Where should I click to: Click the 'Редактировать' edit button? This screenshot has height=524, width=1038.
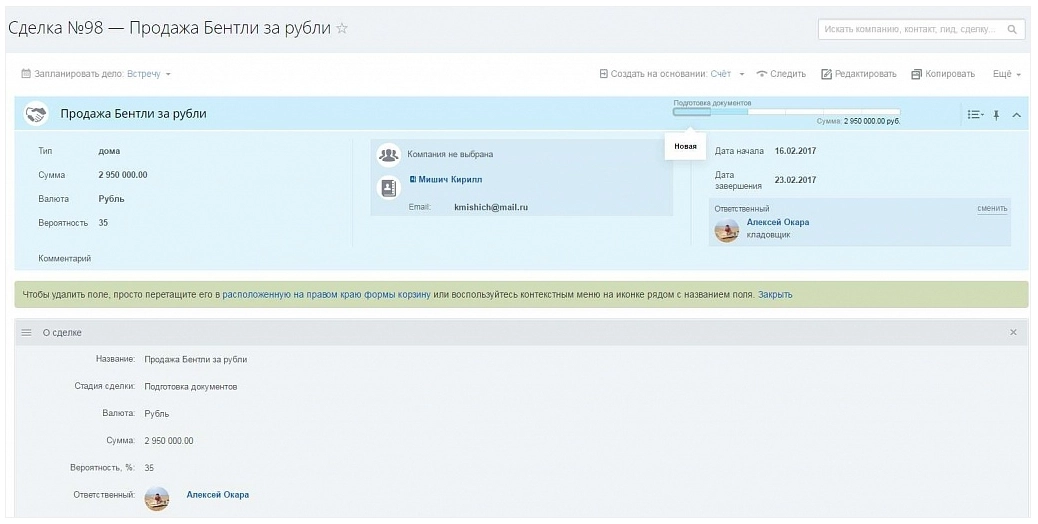(859, 74)
